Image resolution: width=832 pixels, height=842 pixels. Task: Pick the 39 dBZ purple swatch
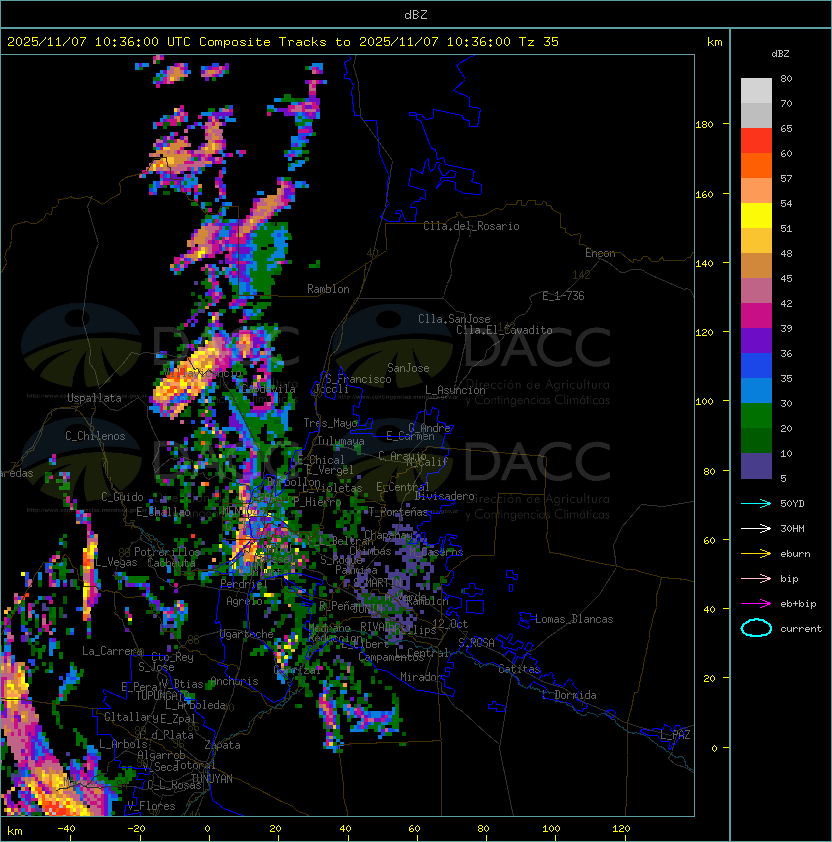pyautogui.click(x=756, y=341)
